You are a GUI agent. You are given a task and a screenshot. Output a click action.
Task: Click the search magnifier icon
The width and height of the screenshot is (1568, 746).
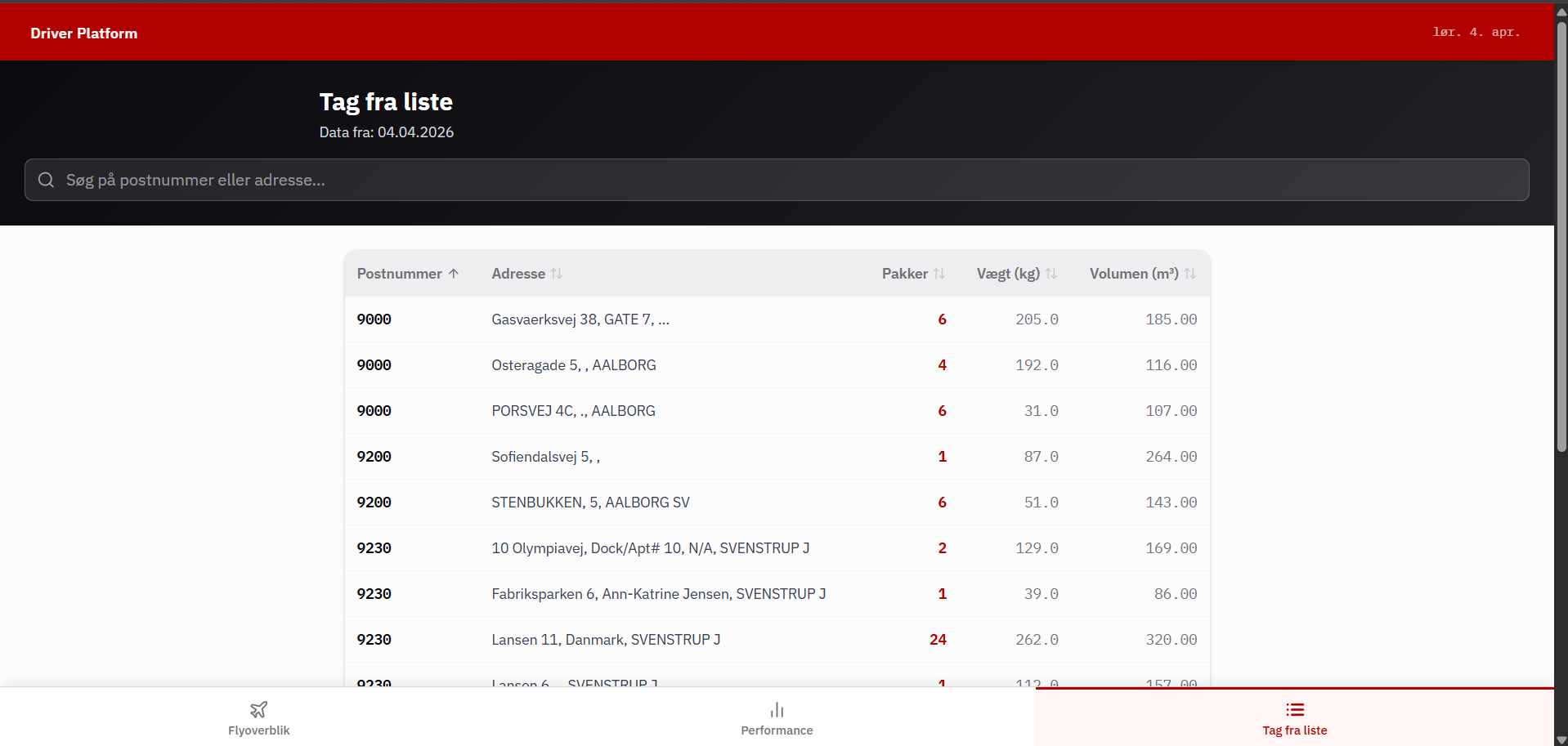(x=46, y=180)
